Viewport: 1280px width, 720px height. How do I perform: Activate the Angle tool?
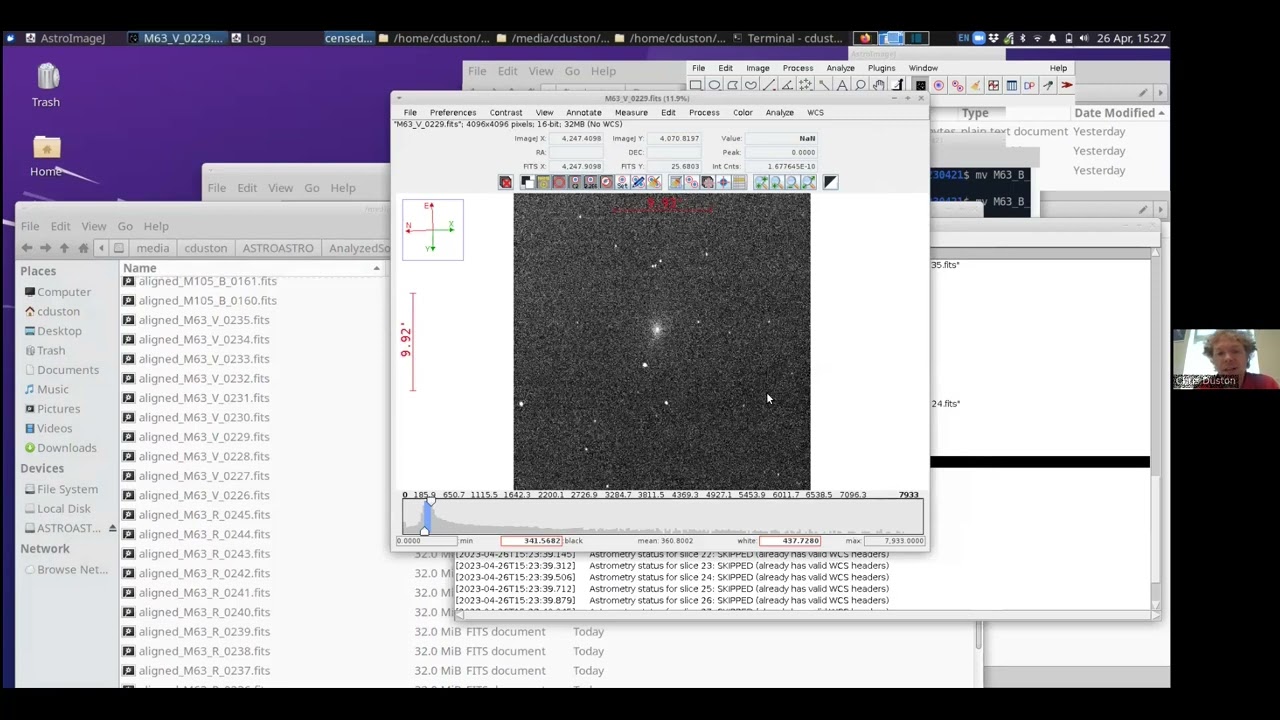point(788,85)
